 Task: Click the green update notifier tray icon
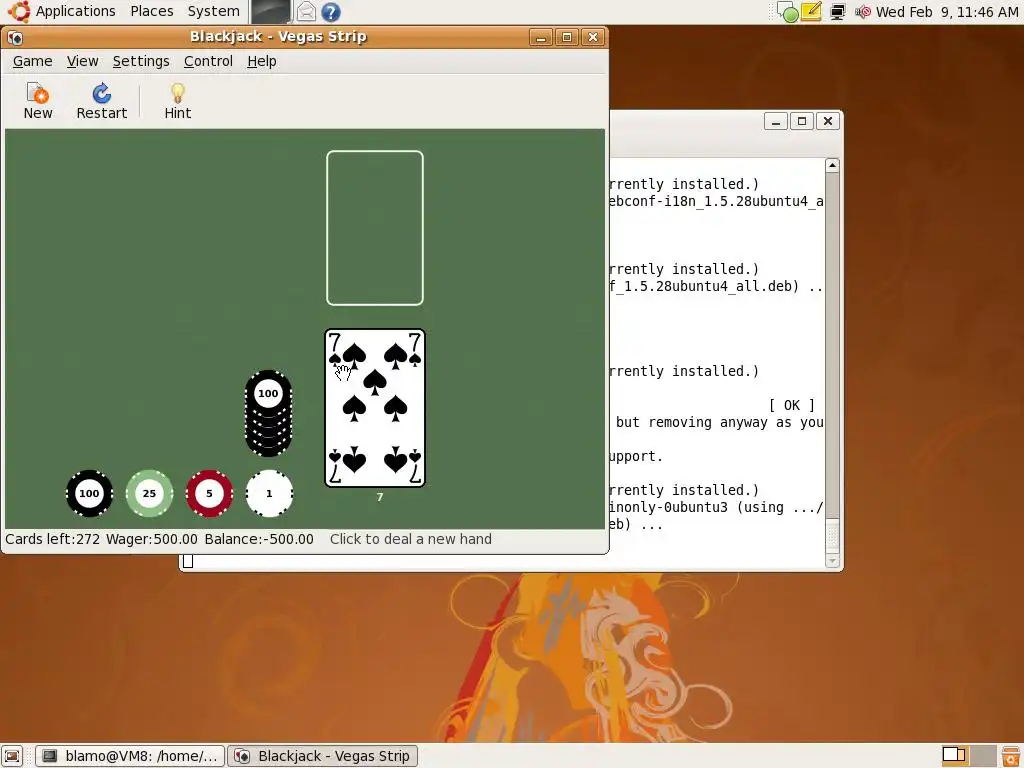(789, 12)
